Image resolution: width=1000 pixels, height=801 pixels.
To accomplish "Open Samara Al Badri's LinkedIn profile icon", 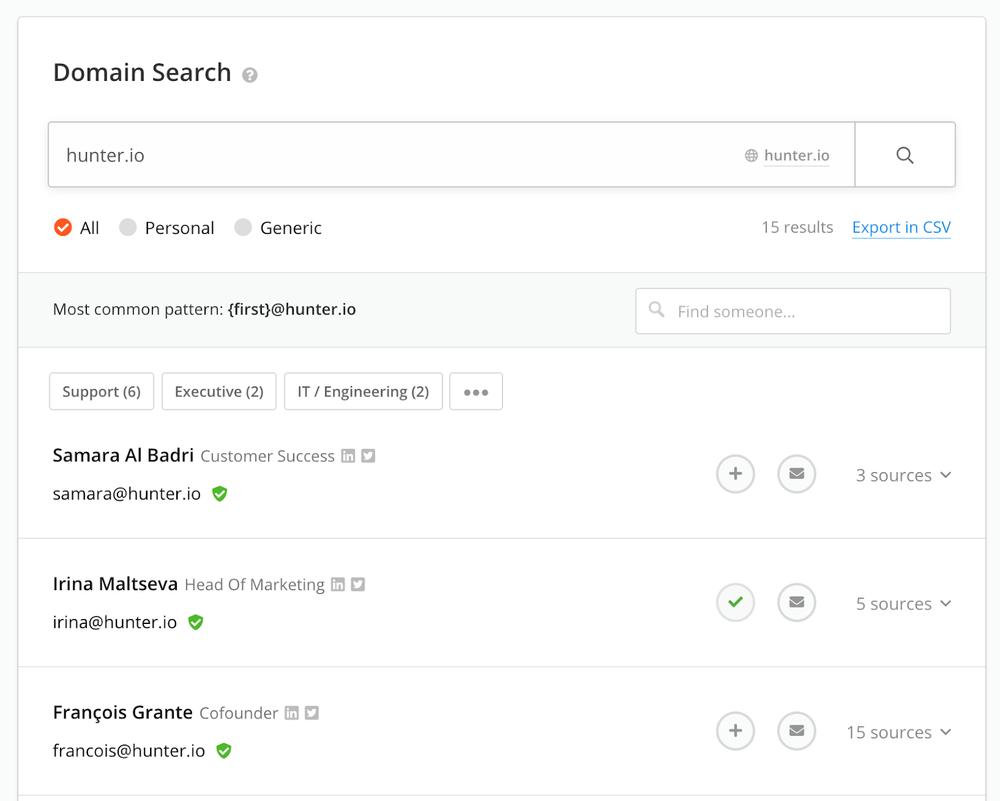I will [x=347, y=455].
